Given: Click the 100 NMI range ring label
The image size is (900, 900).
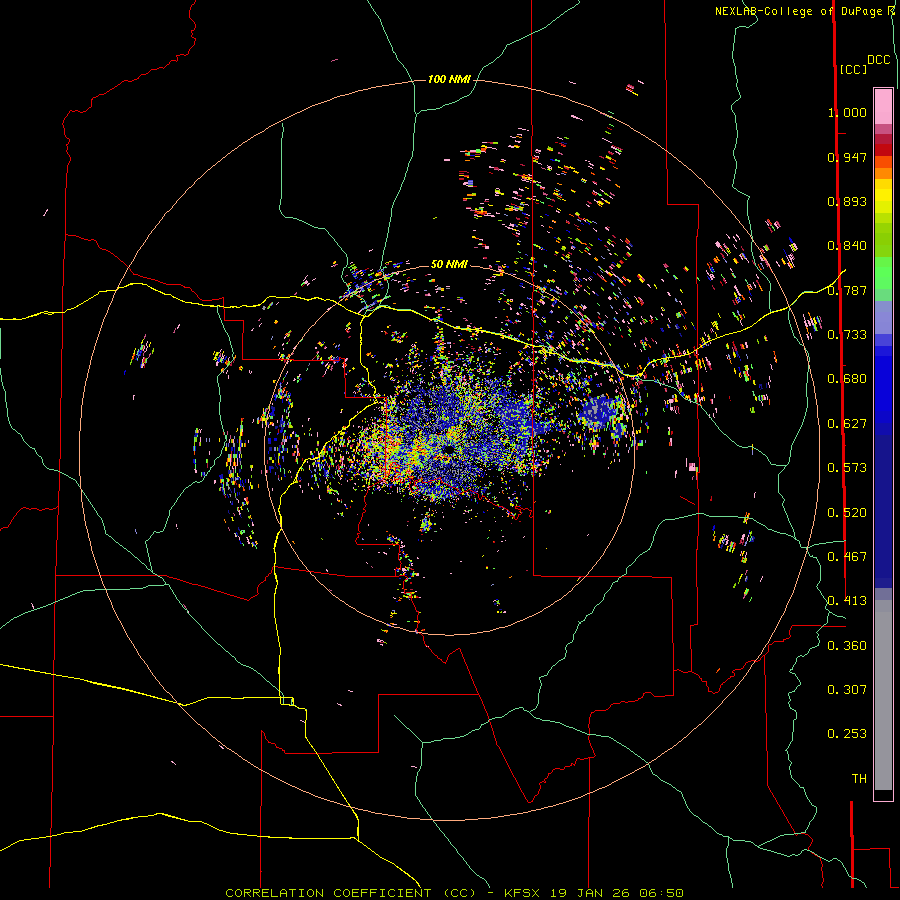Looking at the screenshot, I should tap(449, 79).
